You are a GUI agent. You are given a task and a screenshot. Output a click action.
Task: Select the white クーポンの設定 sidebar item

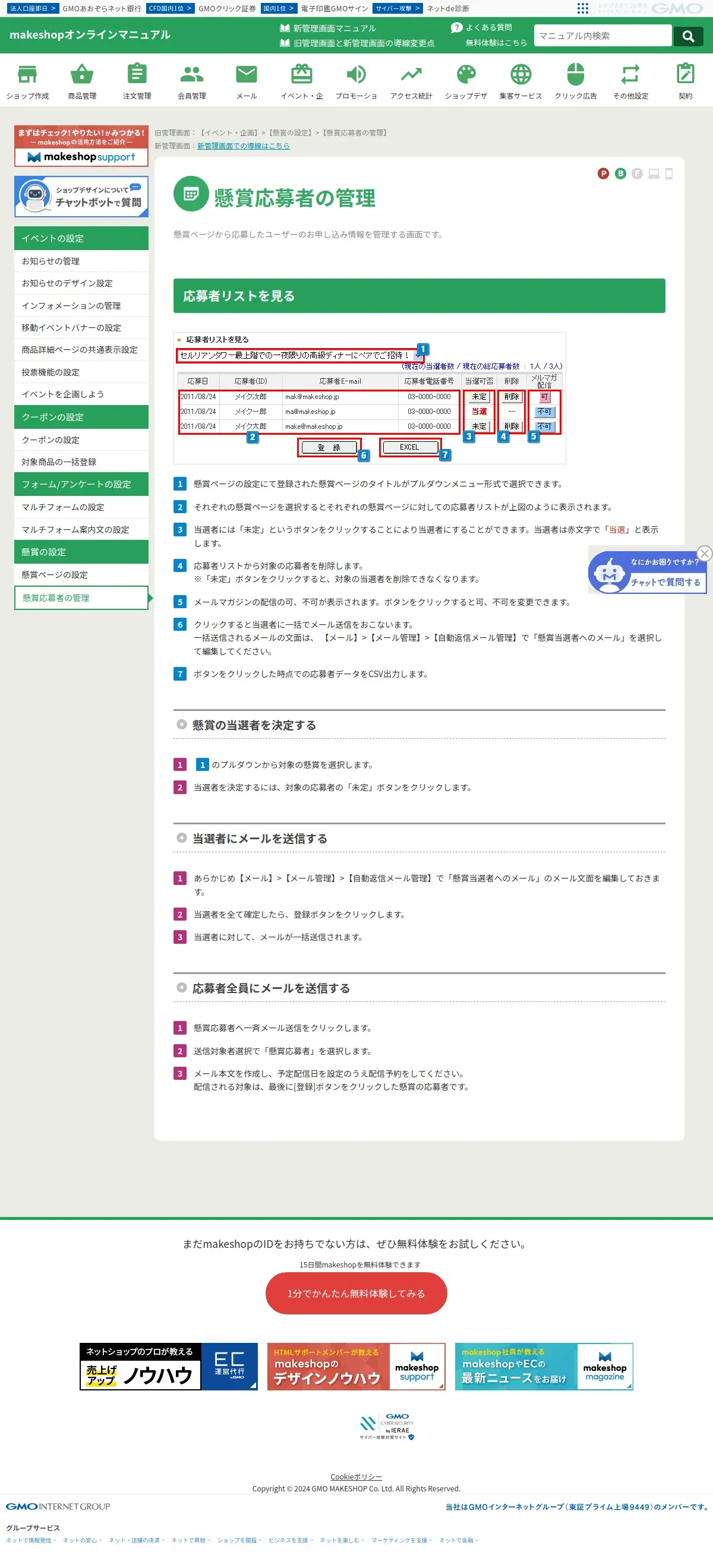coord(81,440)
